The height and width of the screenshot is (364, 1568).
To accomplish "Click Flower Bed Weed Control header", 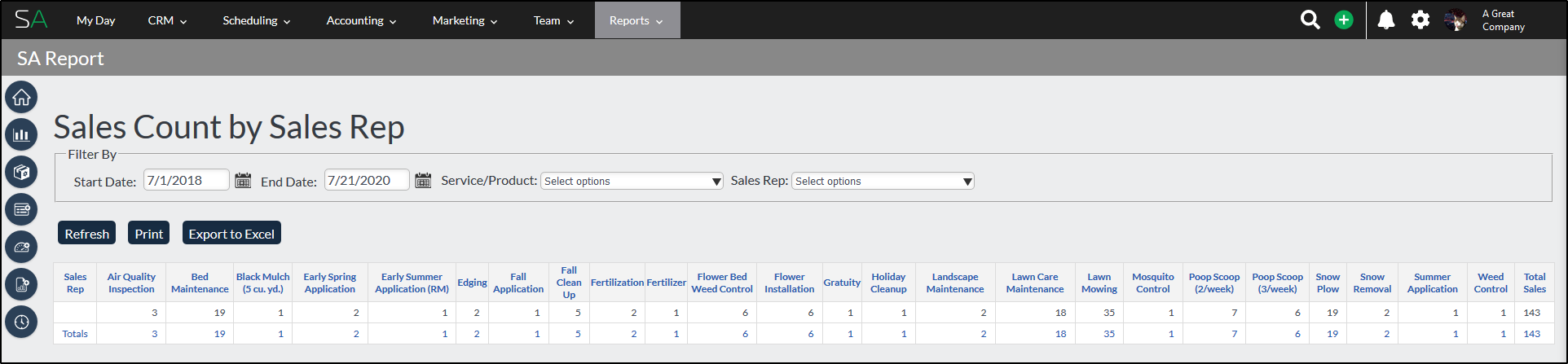I will 722,283.
